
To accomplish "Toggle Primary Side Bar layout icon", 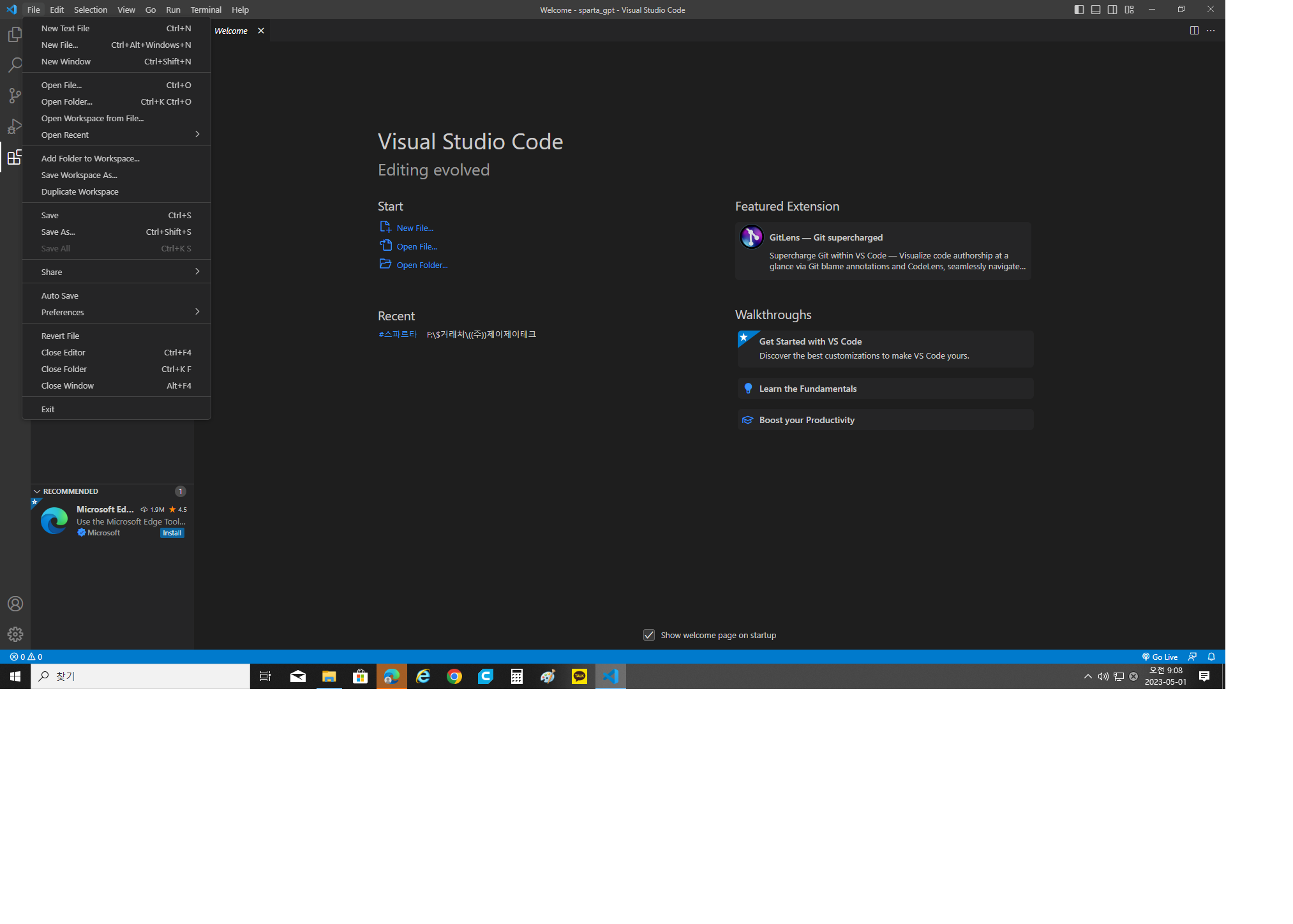I will click(1079, 10).
